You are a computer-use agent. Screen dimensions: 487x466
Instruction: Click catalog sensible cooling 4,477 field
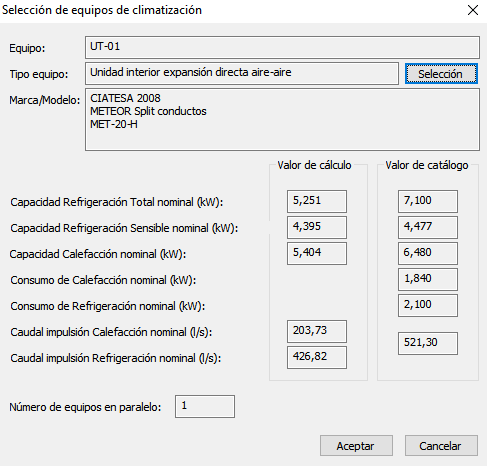428,227
